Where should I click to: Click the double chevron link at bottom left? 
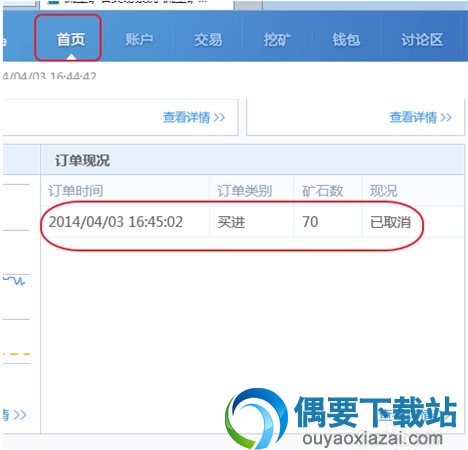15,415
